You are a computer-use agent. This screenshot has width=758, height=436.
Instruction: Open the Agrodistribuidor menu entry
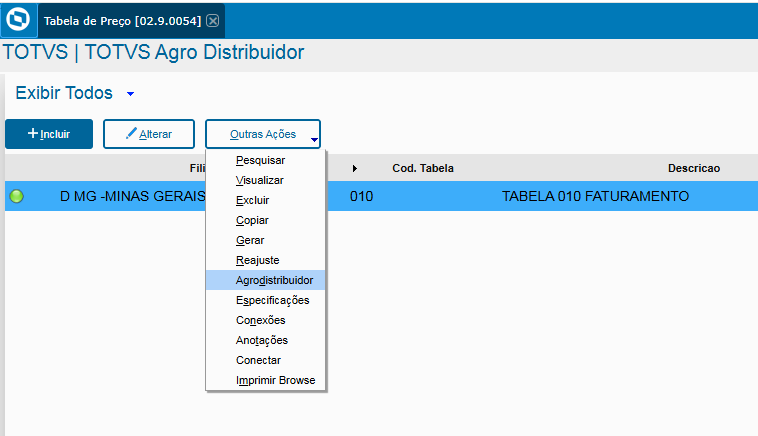265,280
